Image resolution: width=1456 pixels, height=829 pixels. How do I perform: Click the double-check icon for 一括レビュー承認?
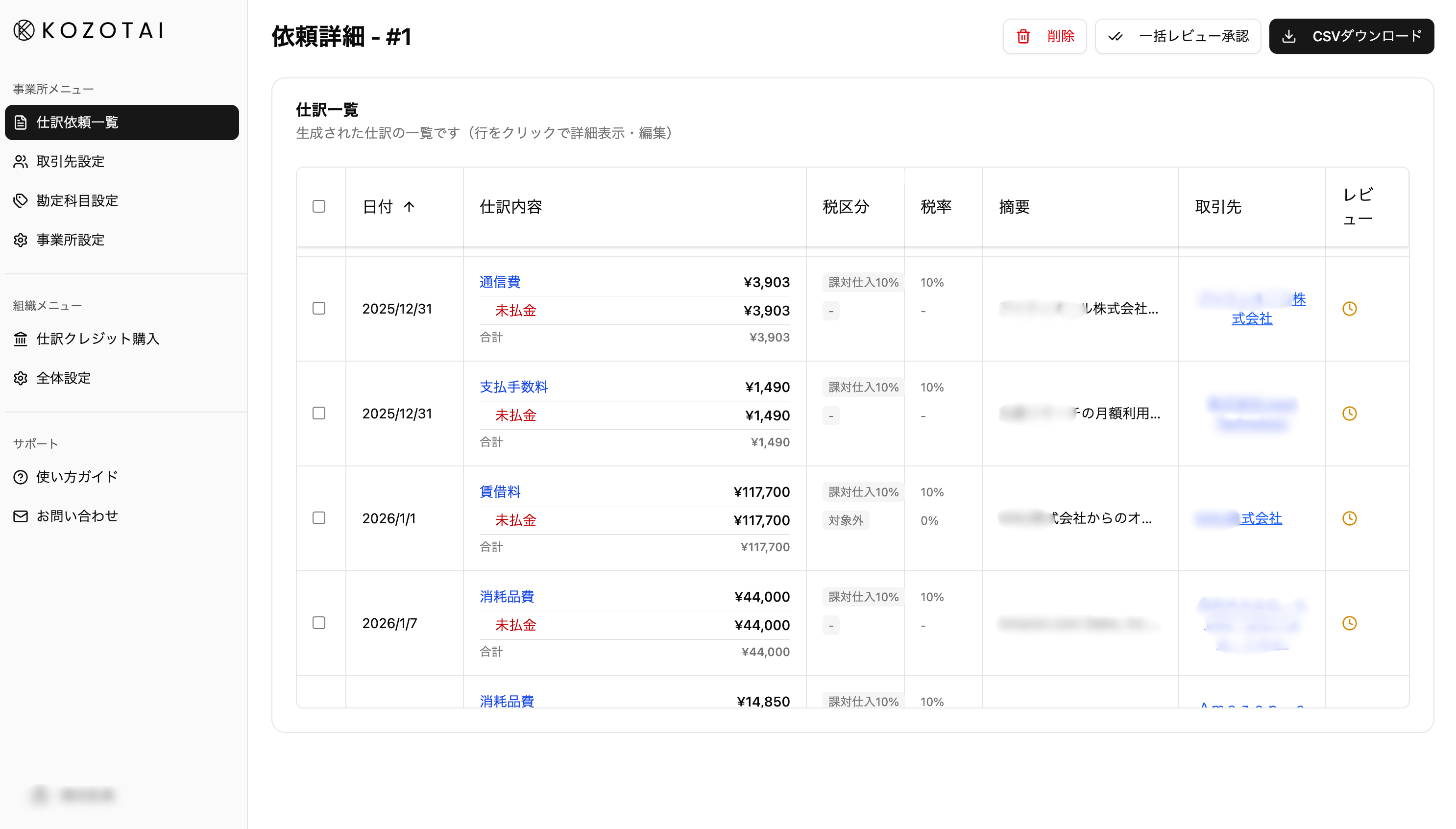click(1115, 36)
